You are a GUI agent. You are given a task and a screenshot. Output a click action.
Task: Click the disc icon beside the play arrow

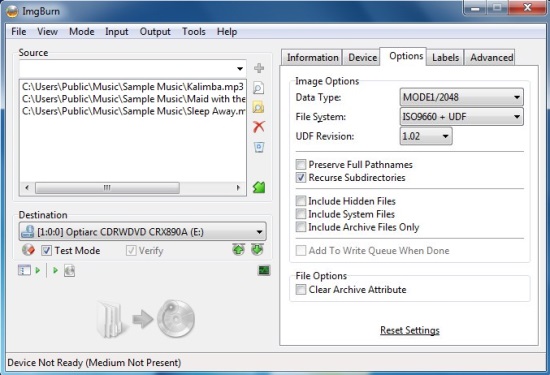[69, 270]
